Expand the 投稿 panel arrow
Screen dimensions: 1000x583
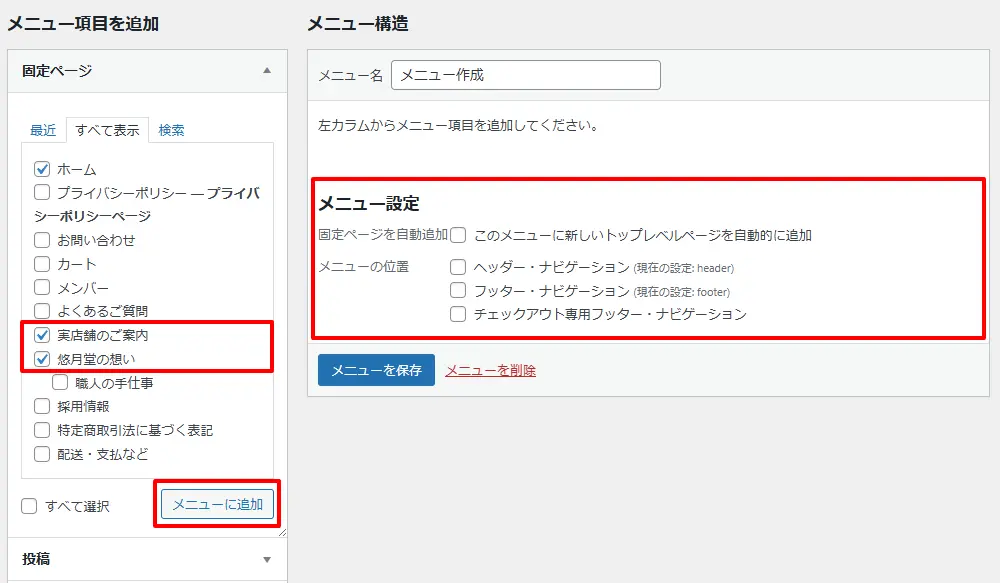[266, 559]
